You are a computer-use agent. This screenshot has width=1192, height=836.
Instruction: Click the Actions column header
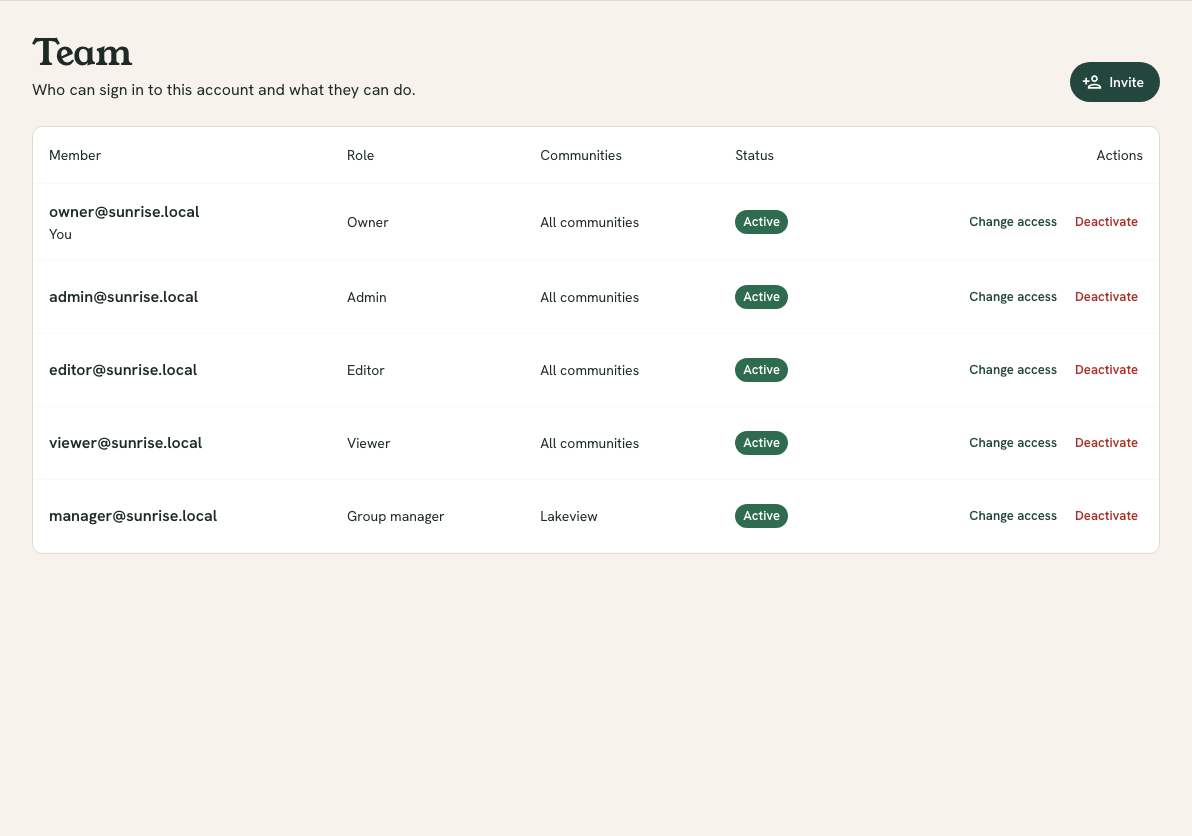1119,155
